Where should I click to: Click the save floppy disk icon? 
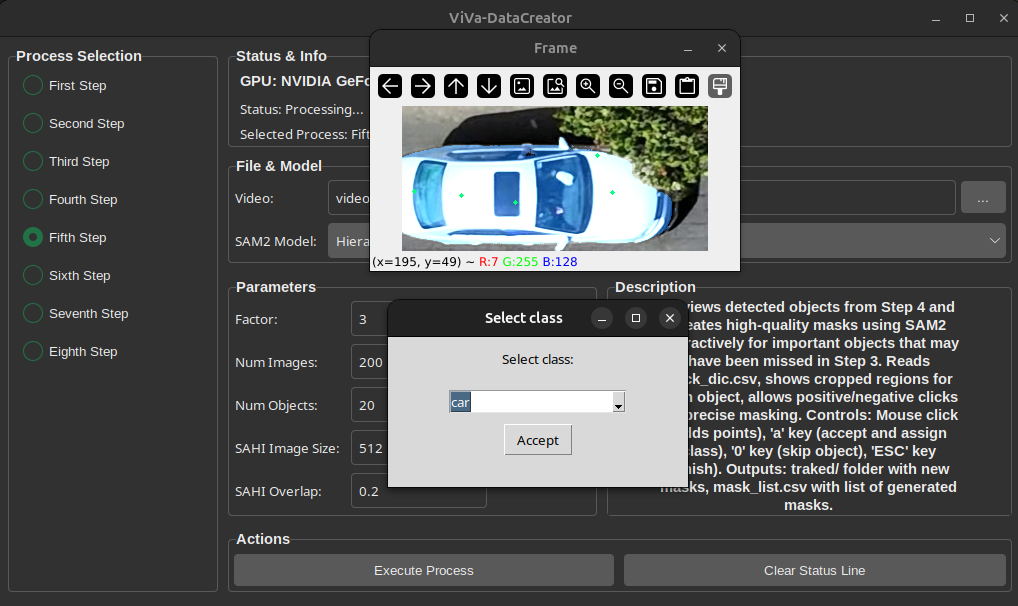coord(654,86)
